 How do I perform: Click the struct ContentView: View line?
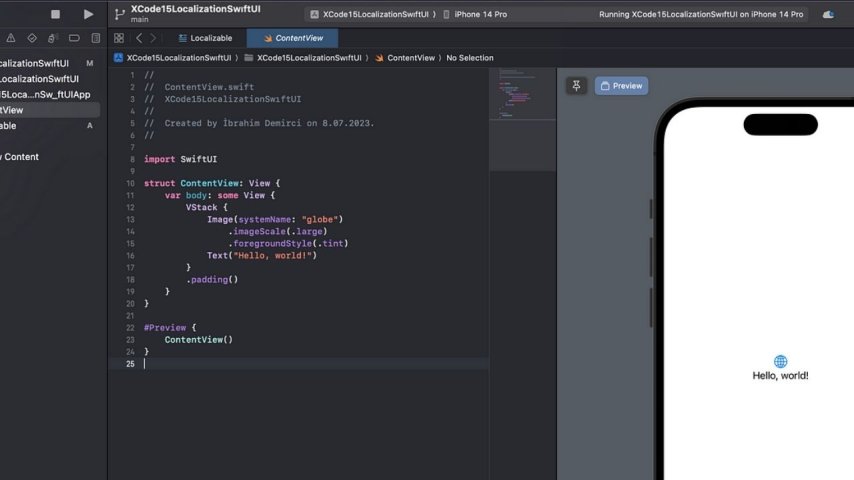(212, 184)
